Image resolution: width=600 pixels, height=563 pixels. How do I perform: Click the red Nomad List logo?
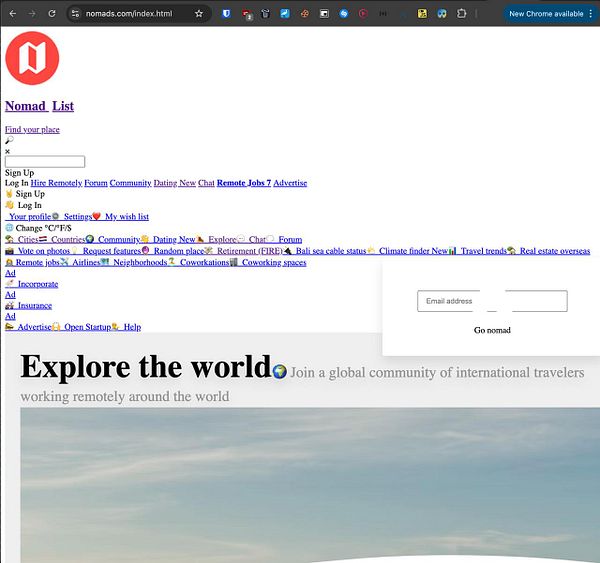click(33, 58)
